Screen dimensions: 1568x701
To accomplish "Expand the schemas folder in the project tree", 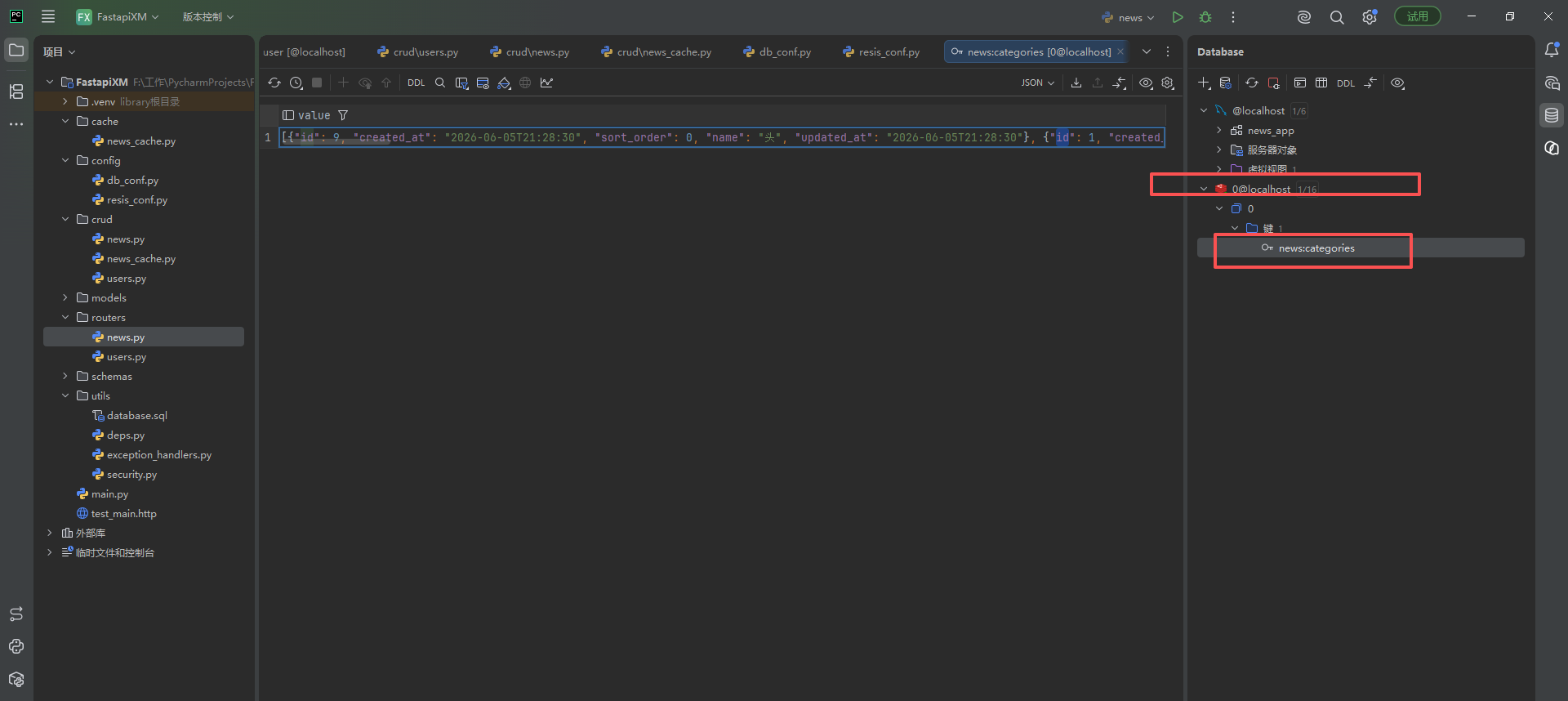I will [65, 376].
